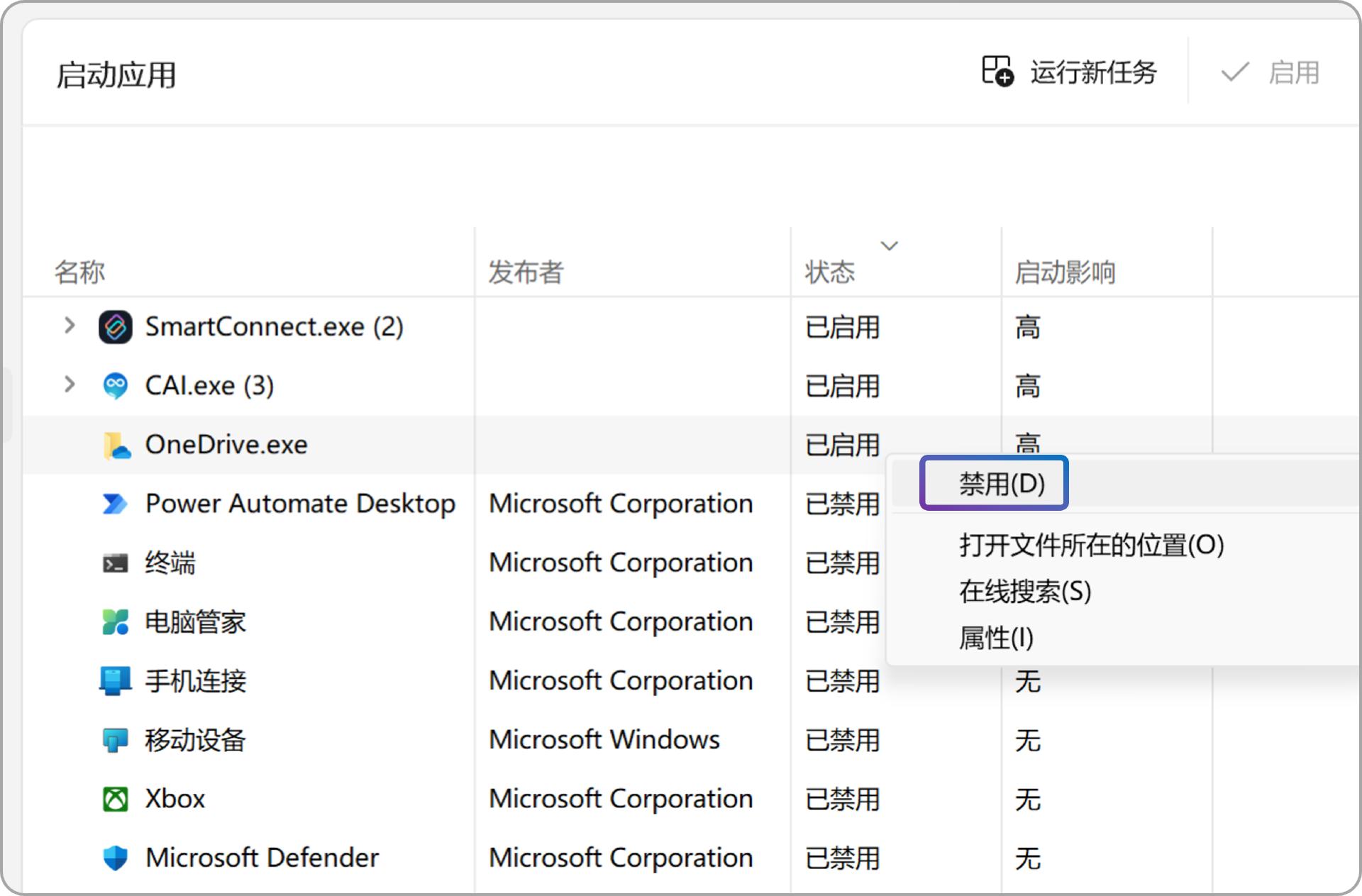Image resolution: width=1362 pixels, height=896 pixels.
Task: Click 已禁用 status in Microsoft Defender row
Action: pyautogui.click(x=842, y=858)
